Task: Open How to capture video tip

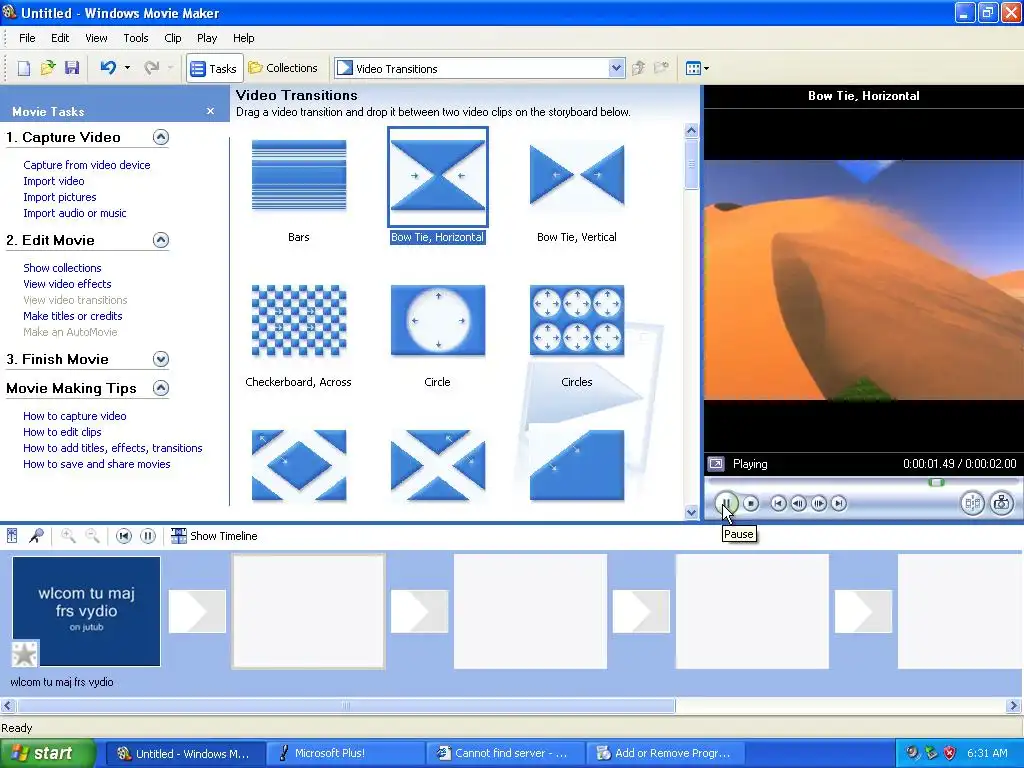Action: [x=74, y=416]
